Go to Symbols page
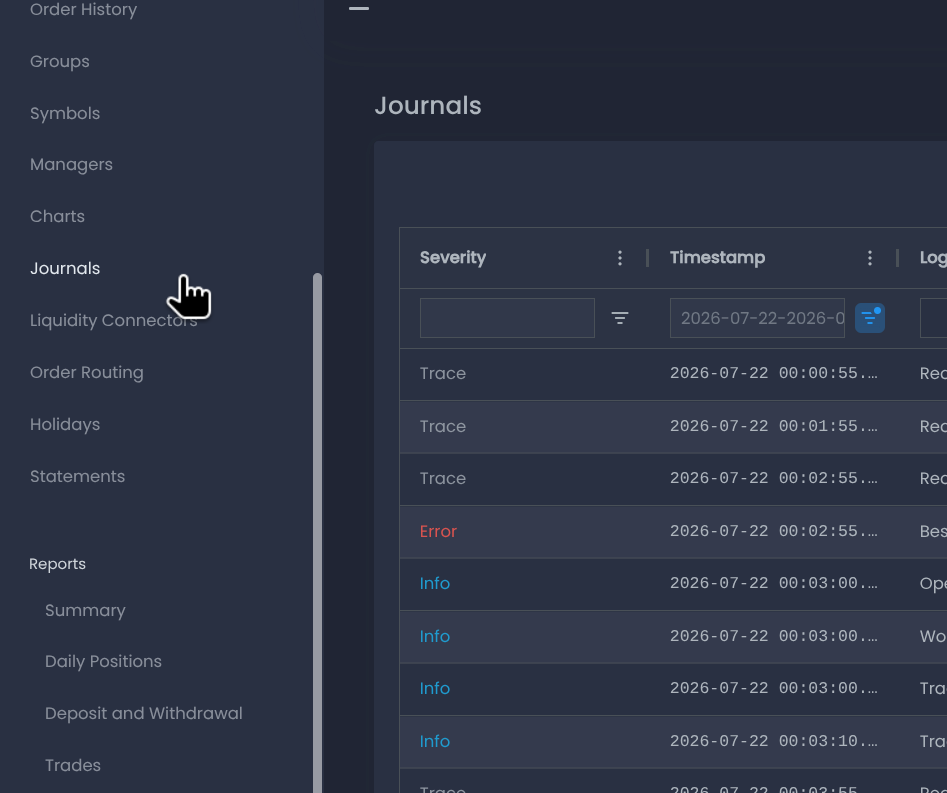 click(65, 114)
